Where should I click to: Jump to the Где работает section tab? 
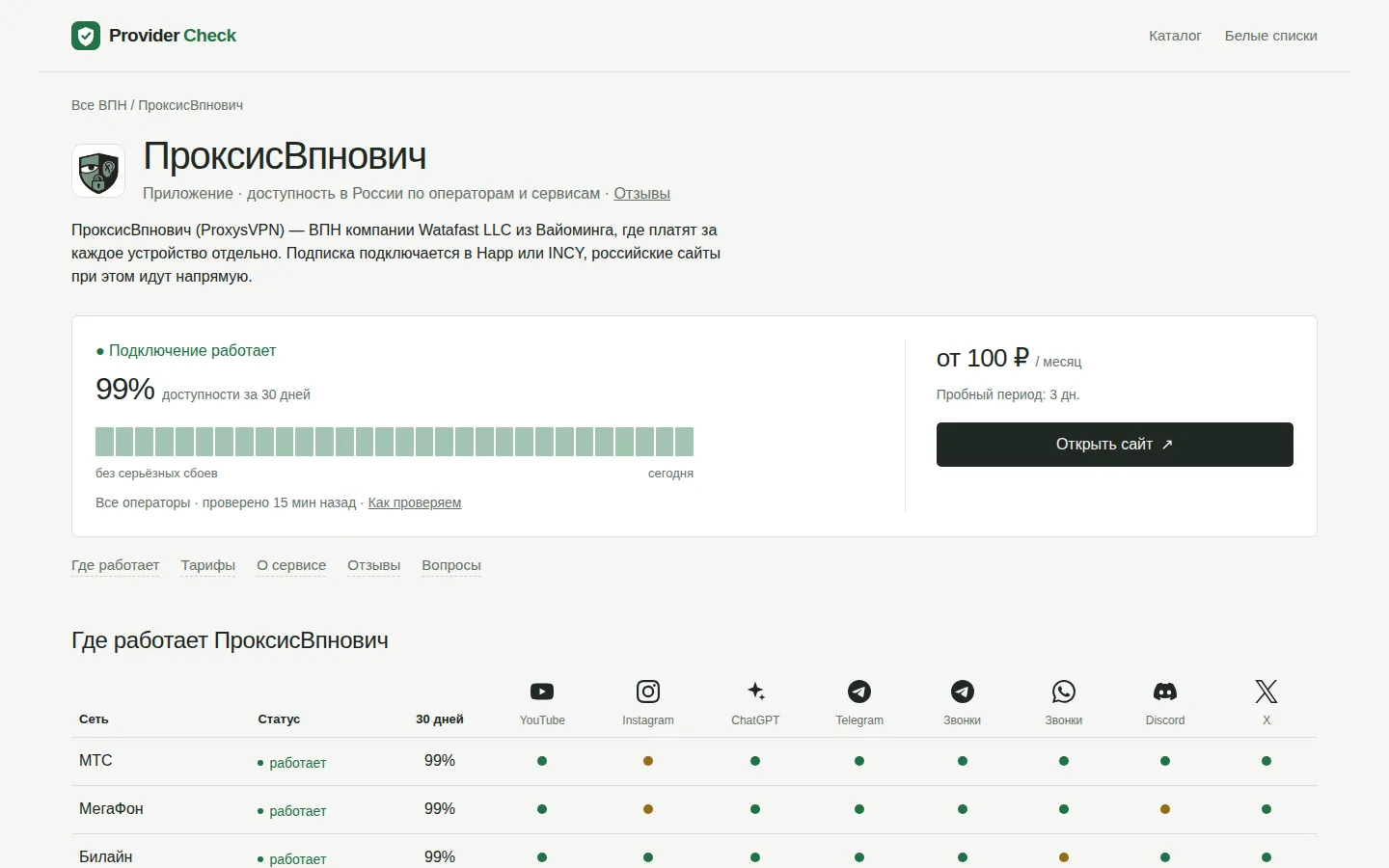(x=116, y=565)
